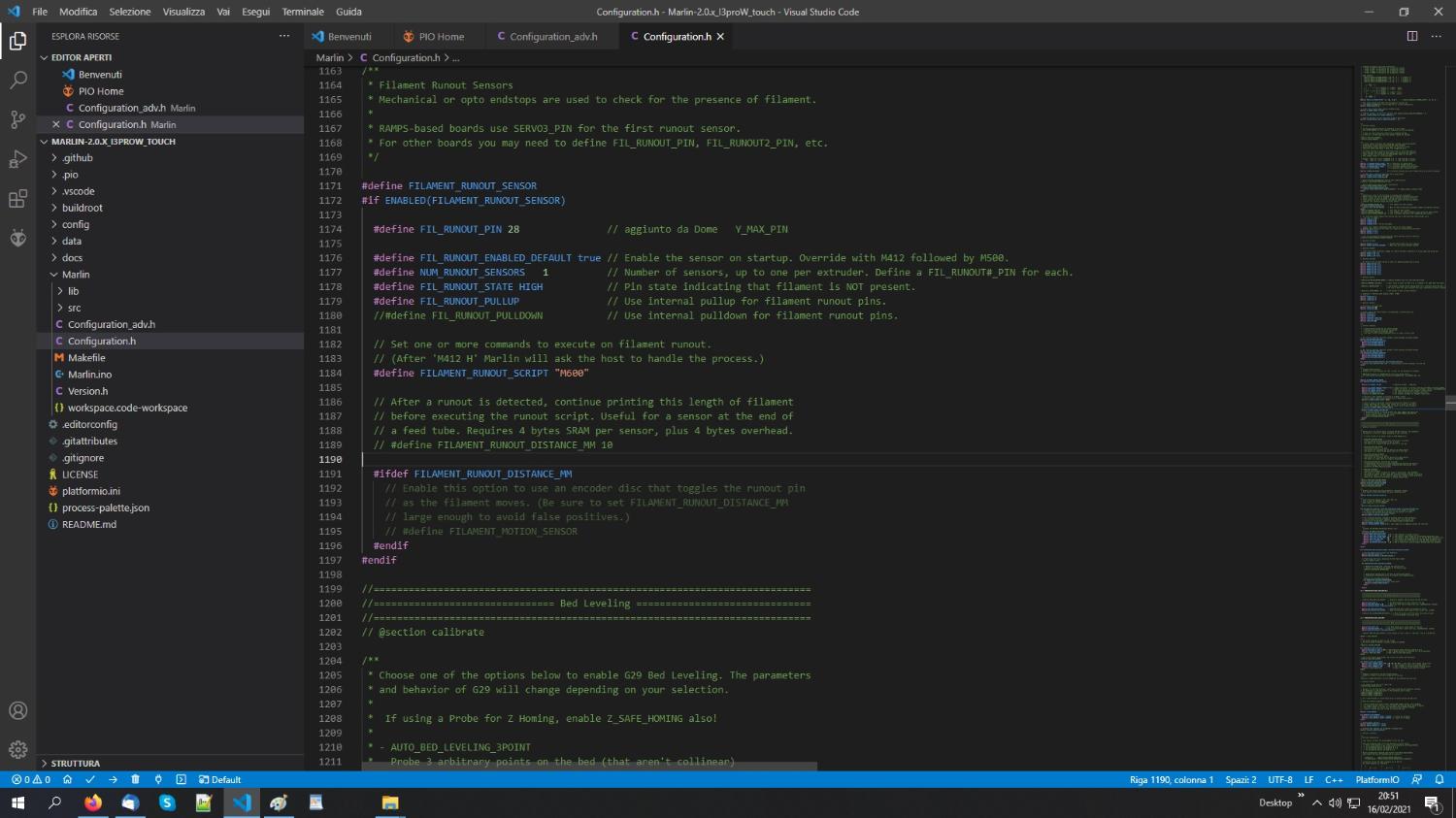Expand the STRUTTURA outline section
The height and width of the screenshot is (818, 1456).
click(75, 764)
